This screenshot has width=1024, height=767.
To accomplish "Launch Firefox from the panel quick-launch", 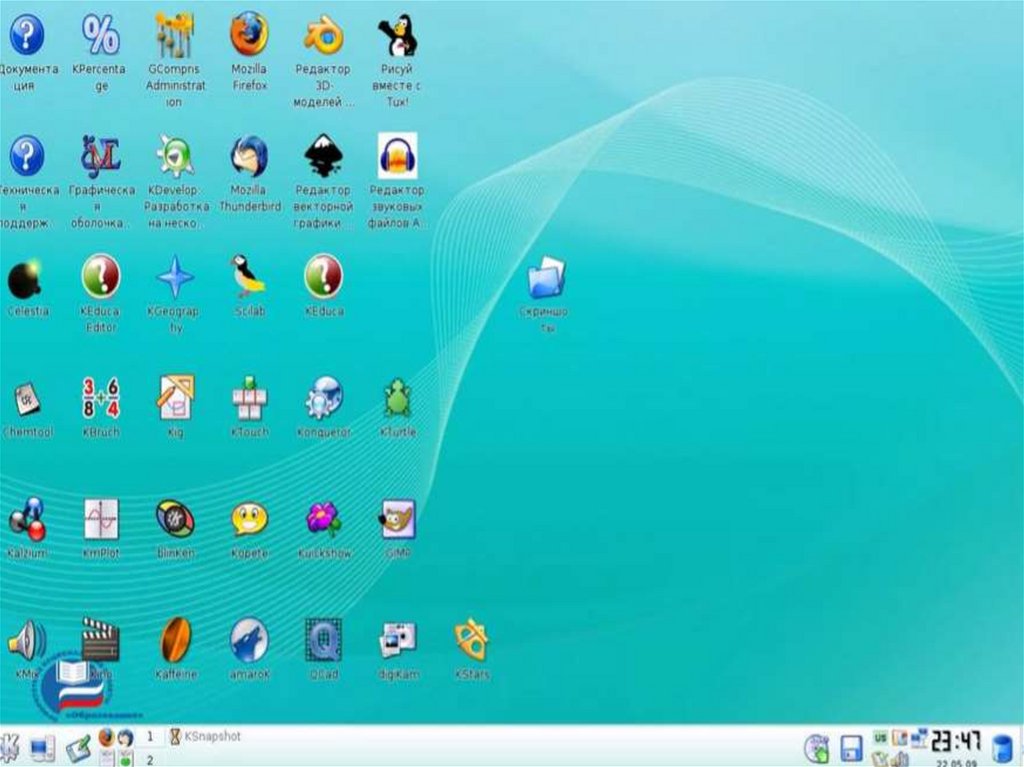I will click(106, 737).
